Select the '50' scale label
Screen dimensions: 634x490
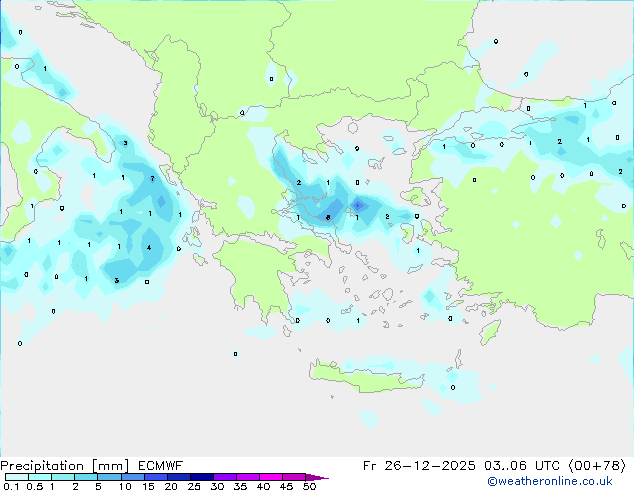pyautogui.click(x=309, y=486)
